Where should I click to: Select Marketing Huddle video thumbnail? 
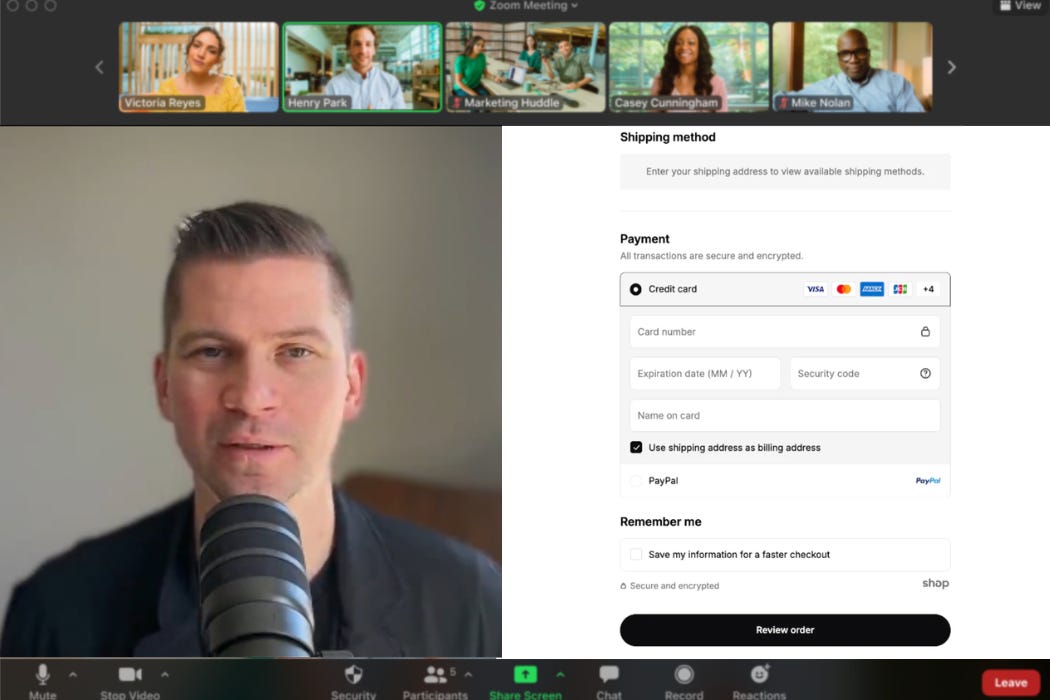coord(526,67)
